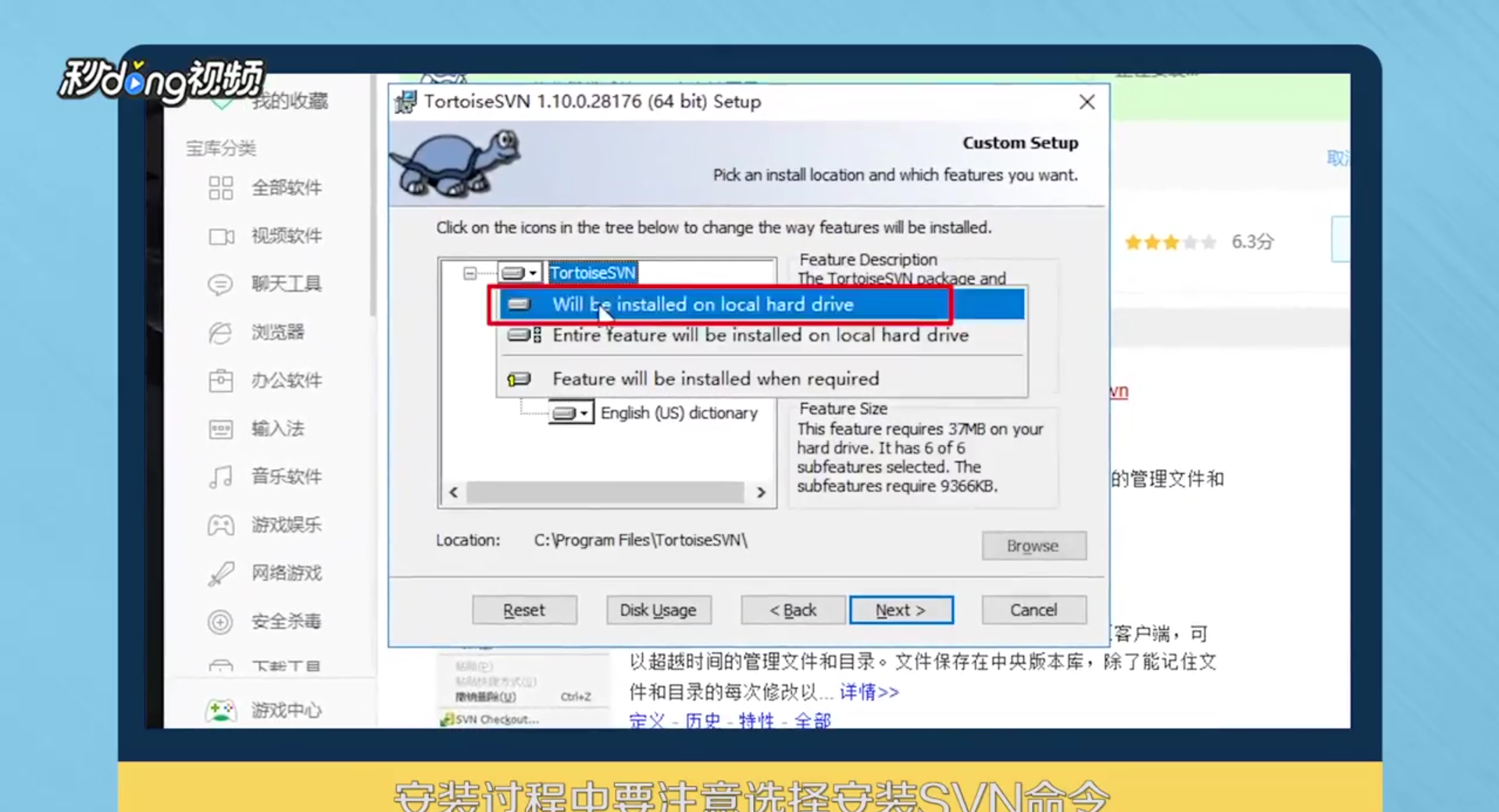Viewport: 1499px width, 812px height.
Task: Click the install location path text
Action: click(641, 540)
